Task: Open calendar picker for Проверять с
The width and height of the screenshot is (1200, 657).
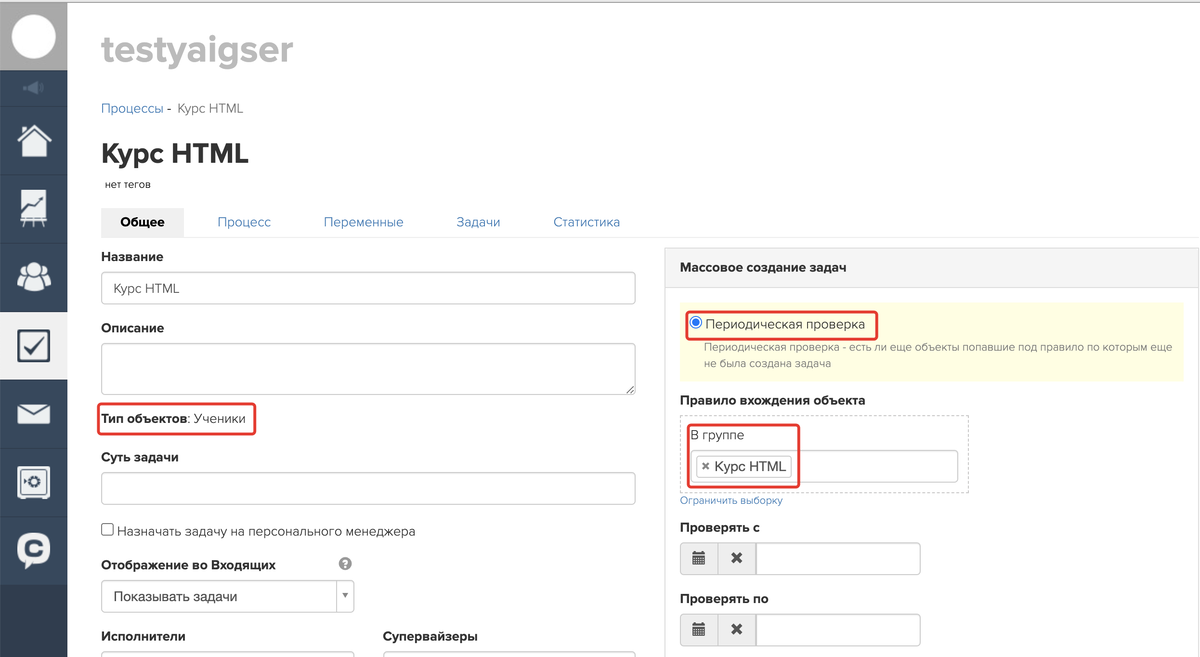Action: tap(699, 558)
